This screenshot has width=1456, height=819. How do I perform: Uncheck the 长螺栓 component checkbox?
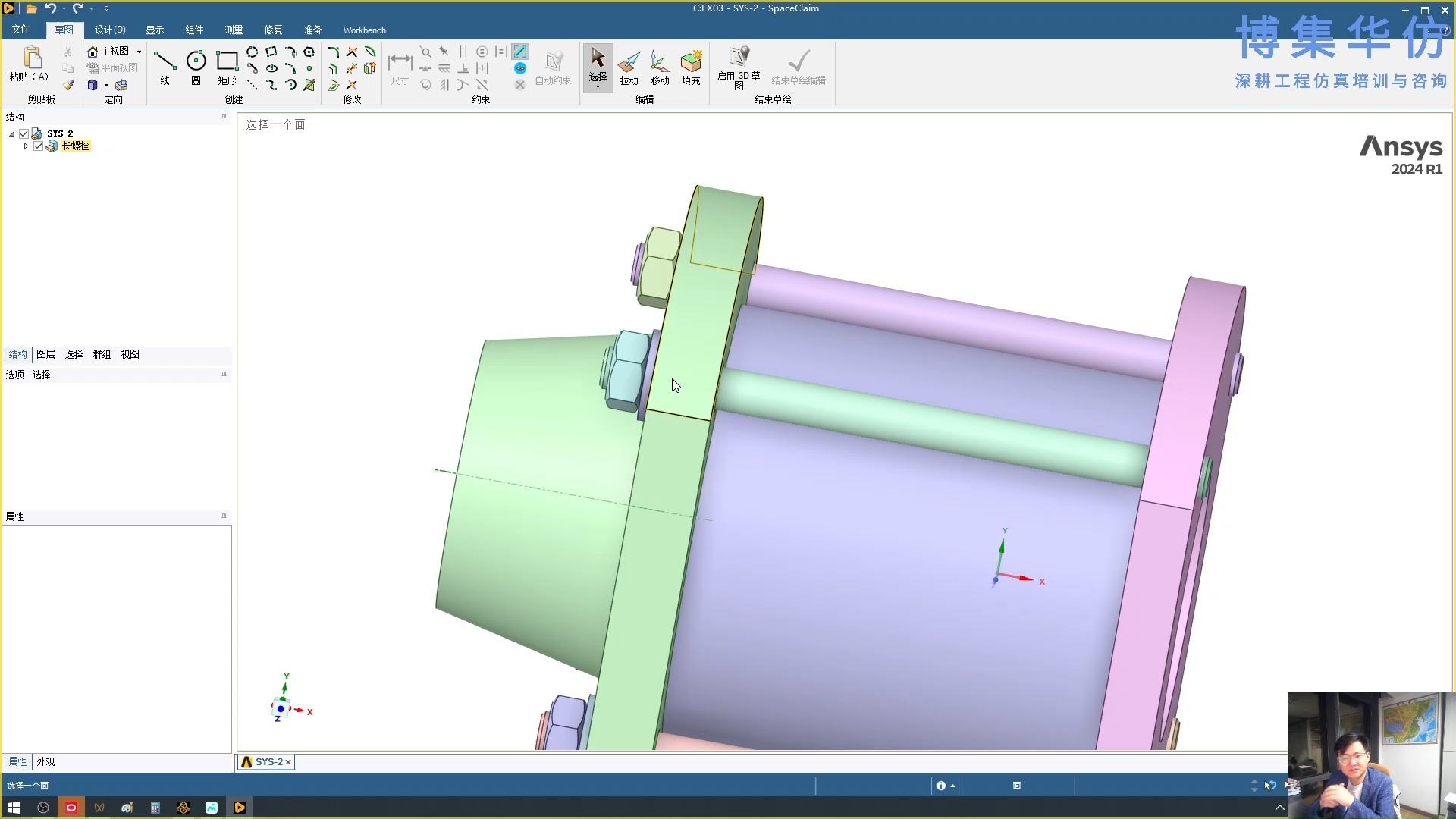pyautogui.click(x=38, y=146)
